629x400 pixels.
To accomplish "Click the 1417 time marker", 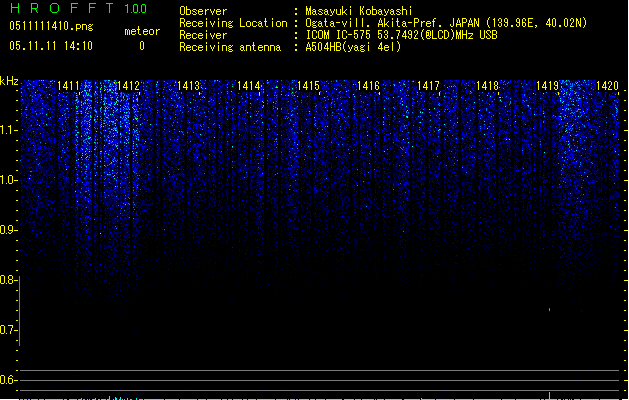I will (428, 86).
